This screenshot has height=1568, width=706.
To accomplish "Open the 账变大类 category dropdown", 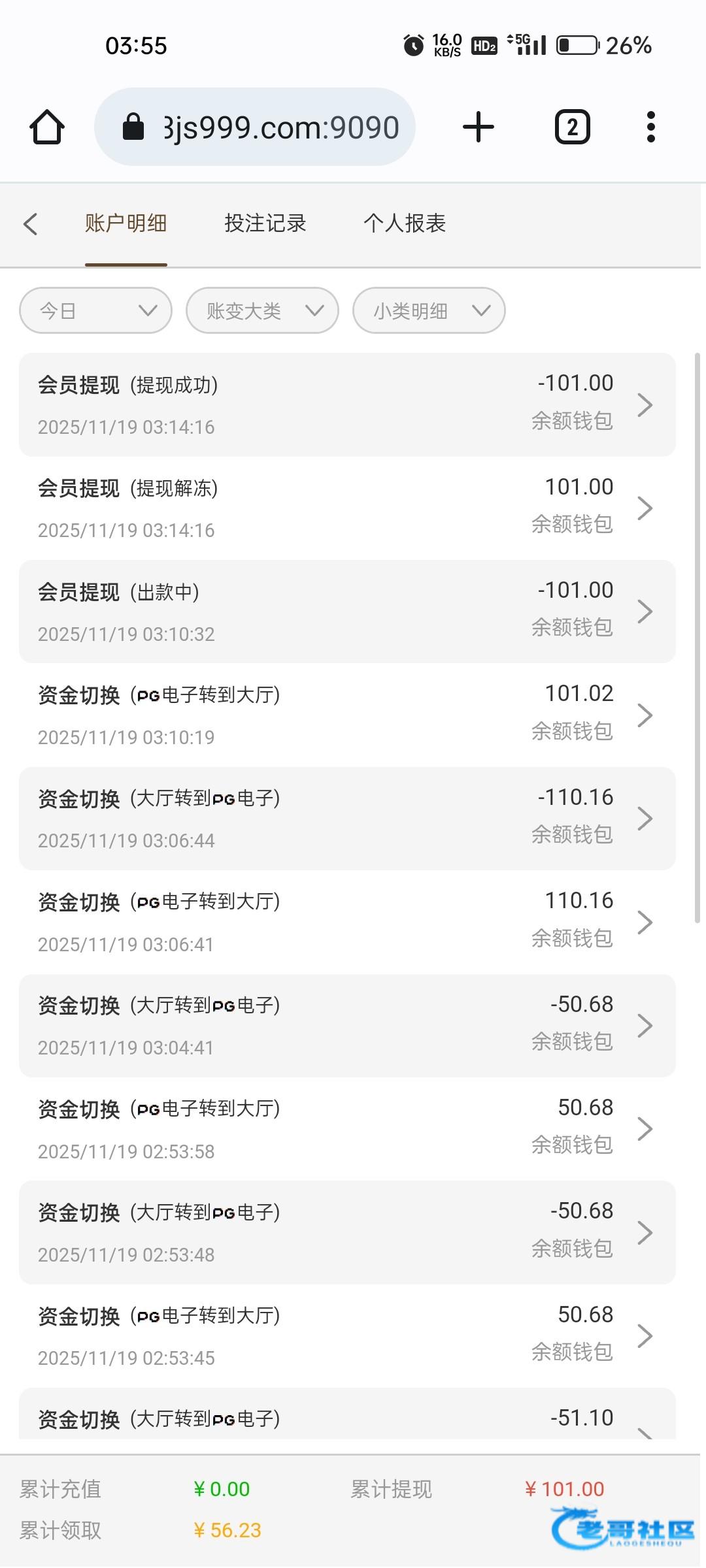I will 262,310.
